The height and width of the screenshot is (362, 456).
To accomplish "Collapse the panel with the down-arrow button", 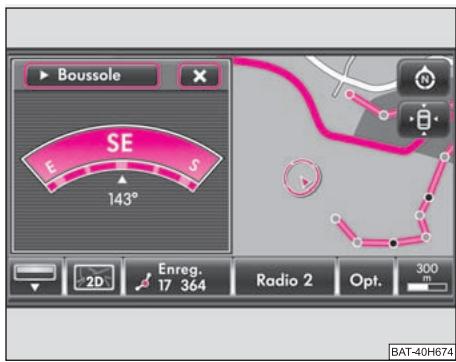I will click(x=35, y=277).
